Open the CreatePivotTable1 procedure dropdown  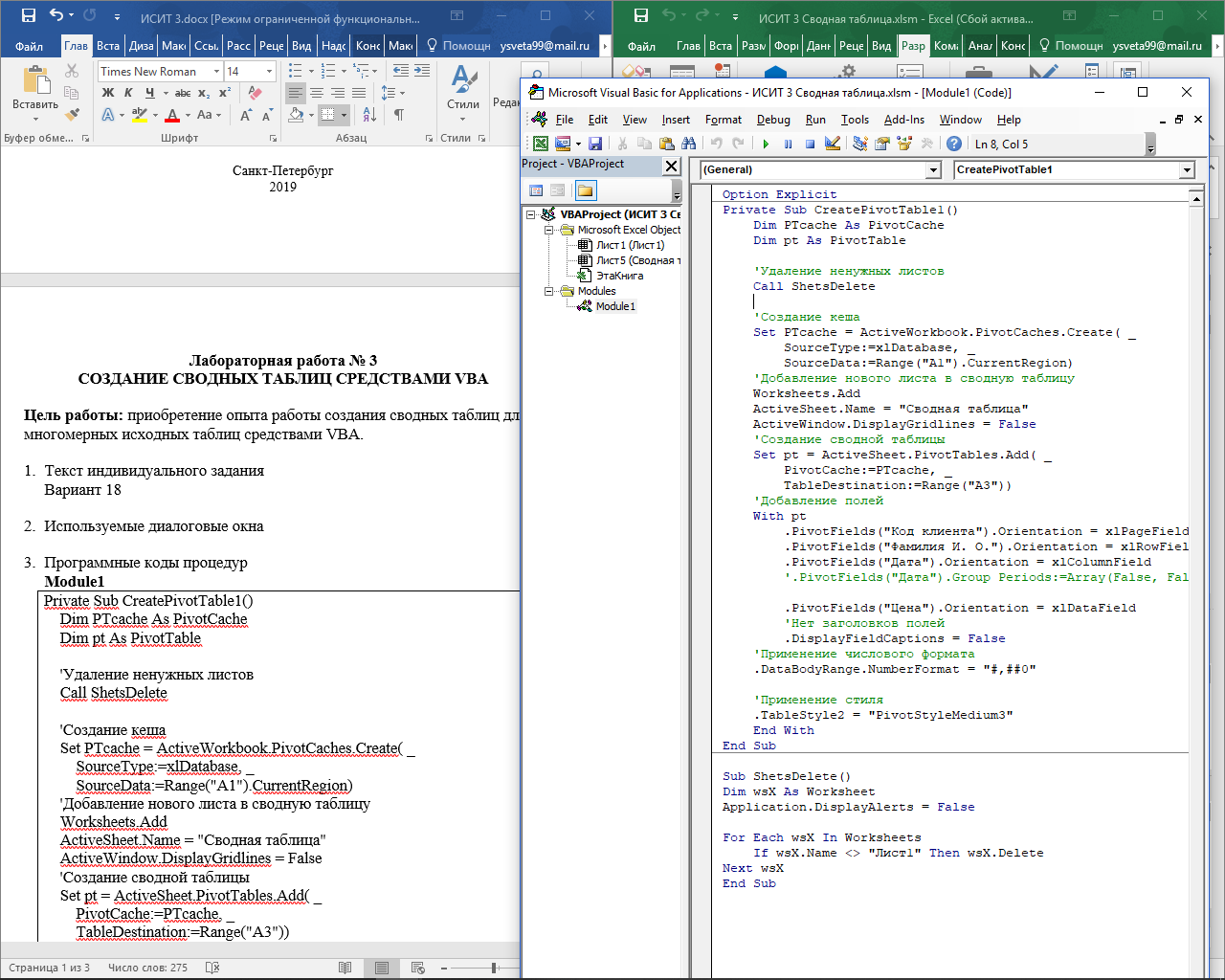coord(1187,169)
